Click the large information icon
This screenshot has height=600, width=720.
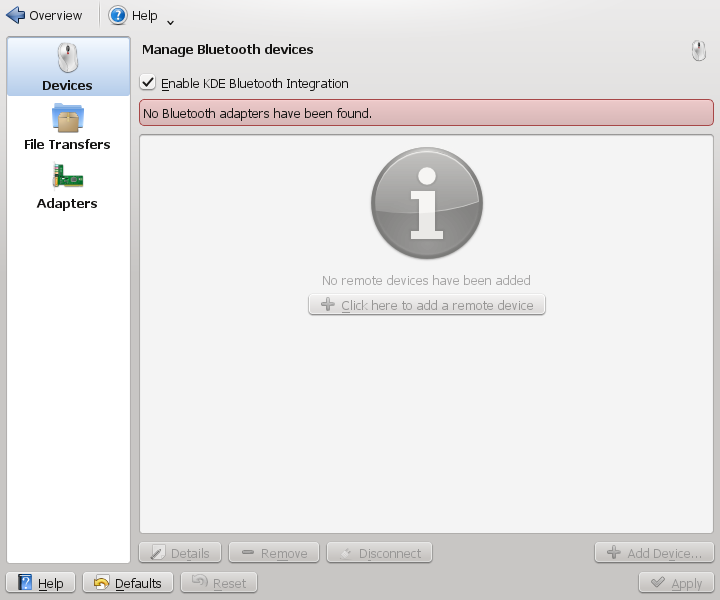[x=427, y=202]
